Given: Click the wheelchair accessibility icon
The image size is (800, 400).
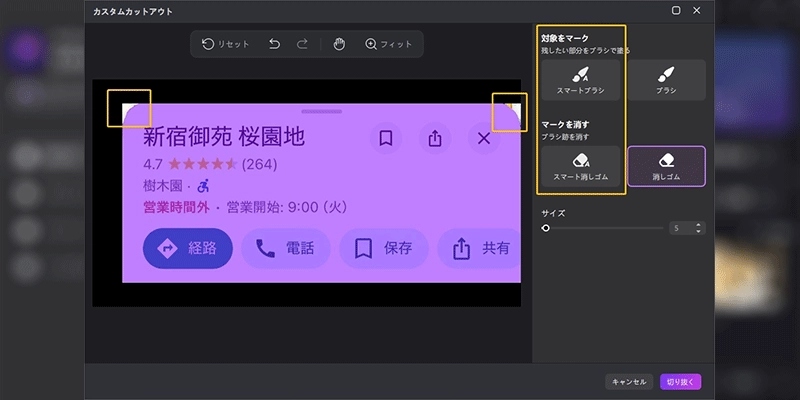Looking at the screenshot, I should [x=203, y=186].
